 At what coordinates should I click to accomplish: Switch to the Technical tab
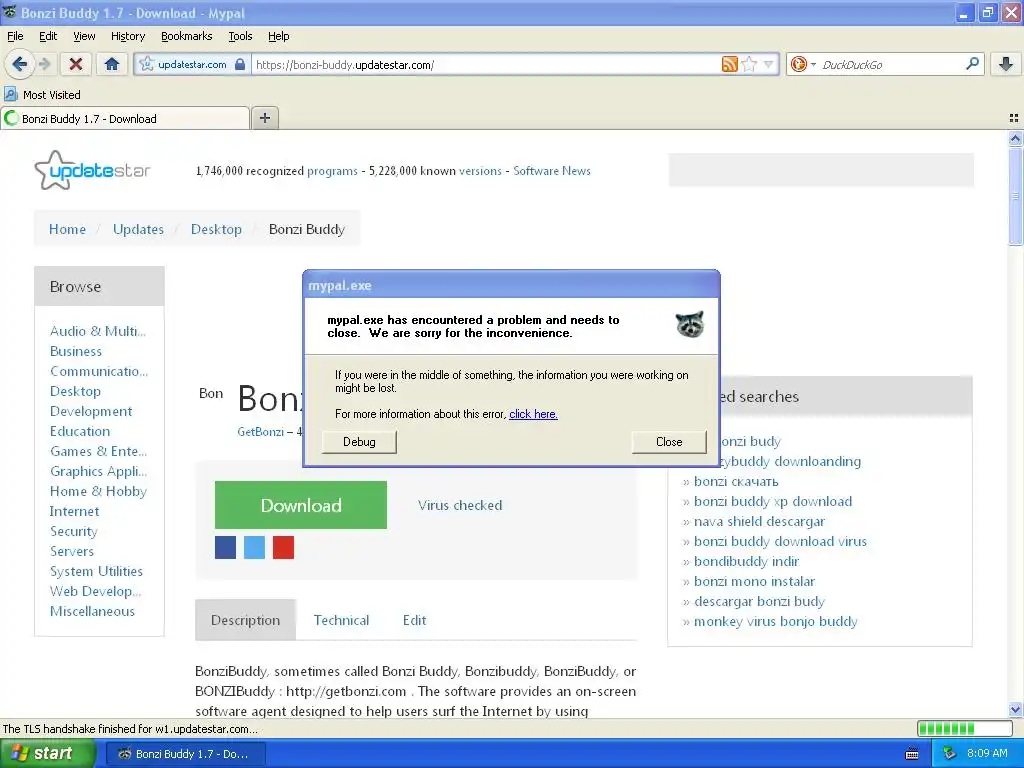(x=341, y=620)
